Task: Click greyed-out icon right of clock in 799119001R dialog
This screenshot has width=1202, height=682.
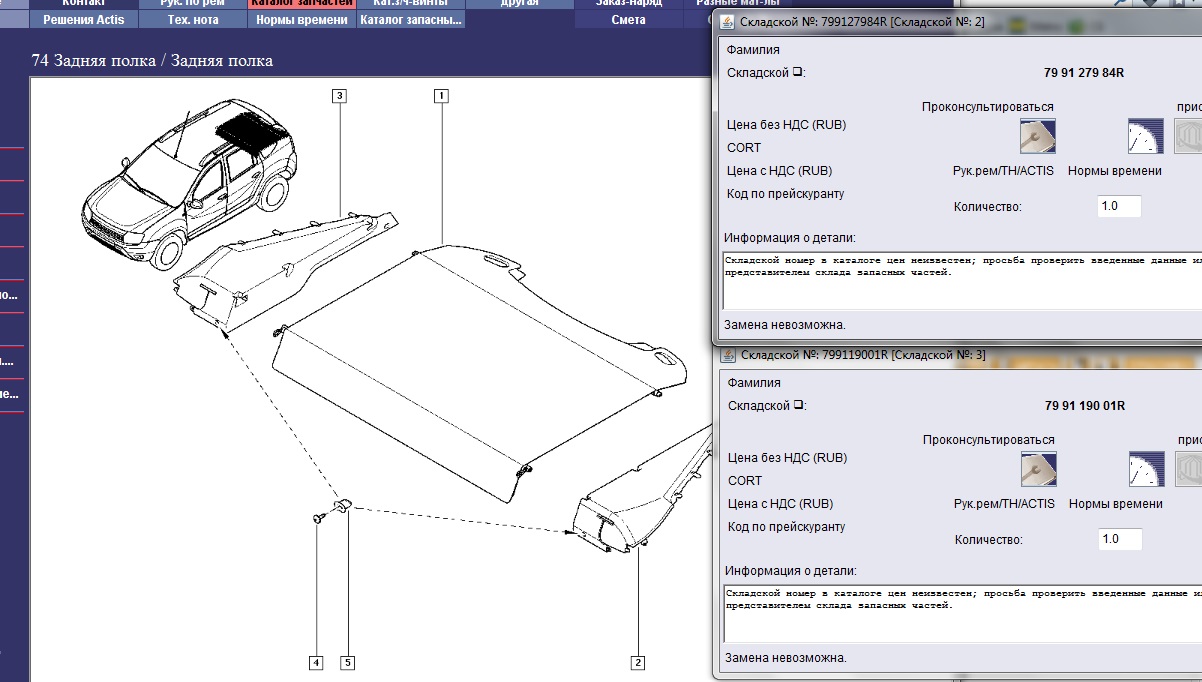Action: (x=1188, y=469)
